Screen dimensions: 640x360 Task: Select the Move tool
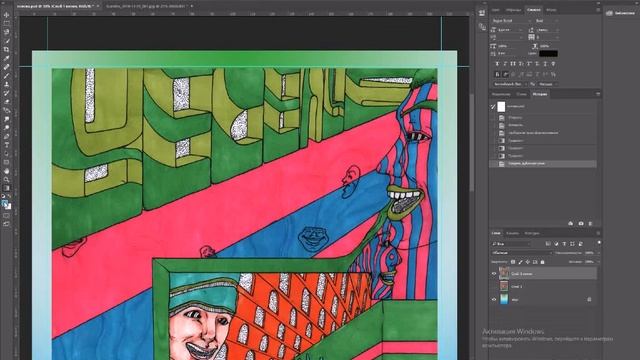[x=7, y=15]
